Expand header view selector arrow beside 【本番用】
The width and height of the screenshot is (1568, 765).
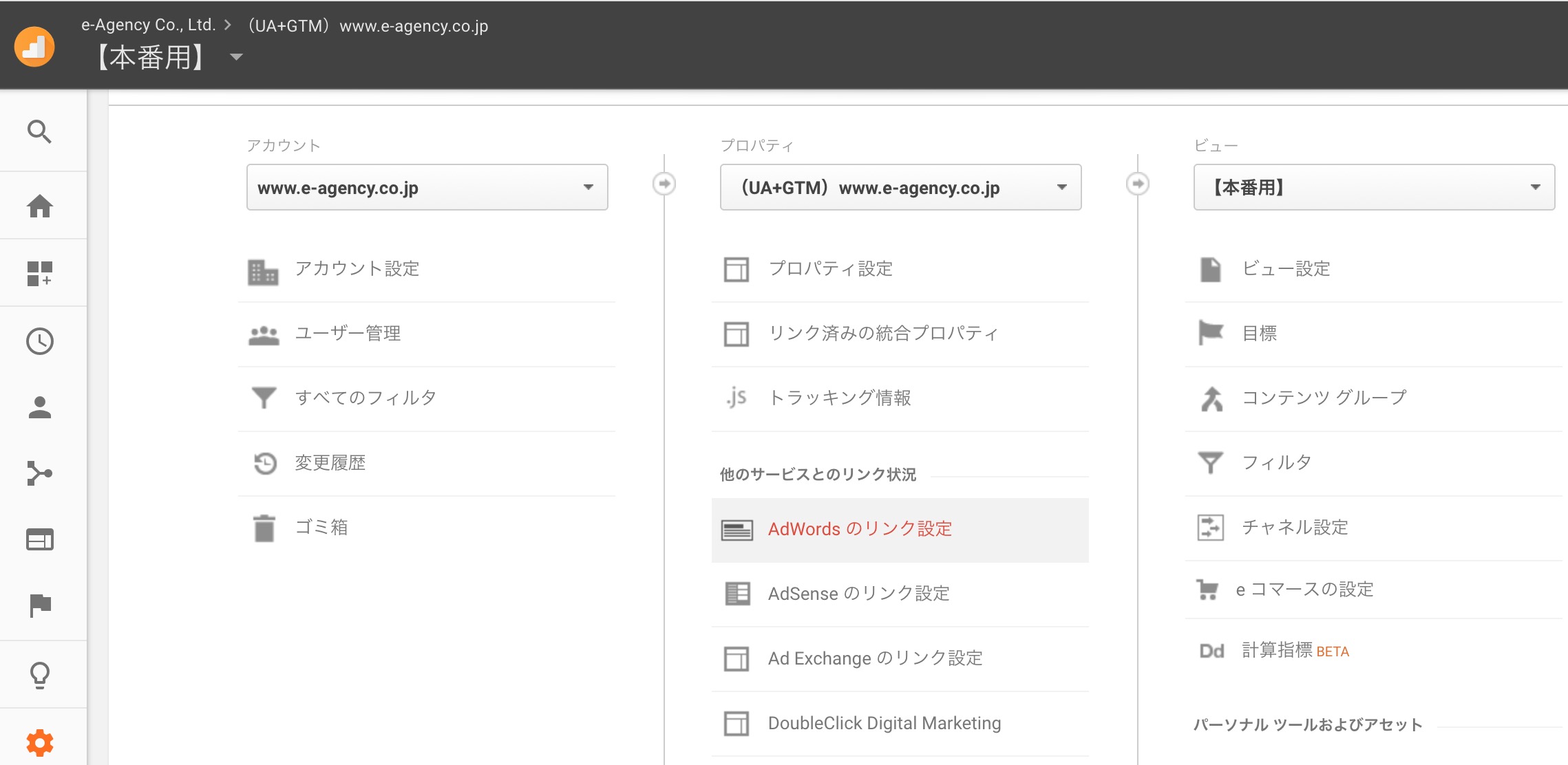236,57
